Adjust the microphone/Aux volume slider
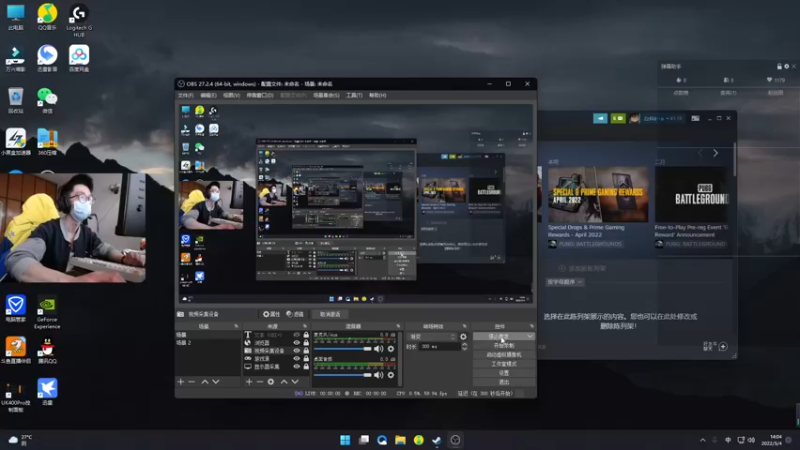This screenshot has height=450, width=800. coord(342,349)
